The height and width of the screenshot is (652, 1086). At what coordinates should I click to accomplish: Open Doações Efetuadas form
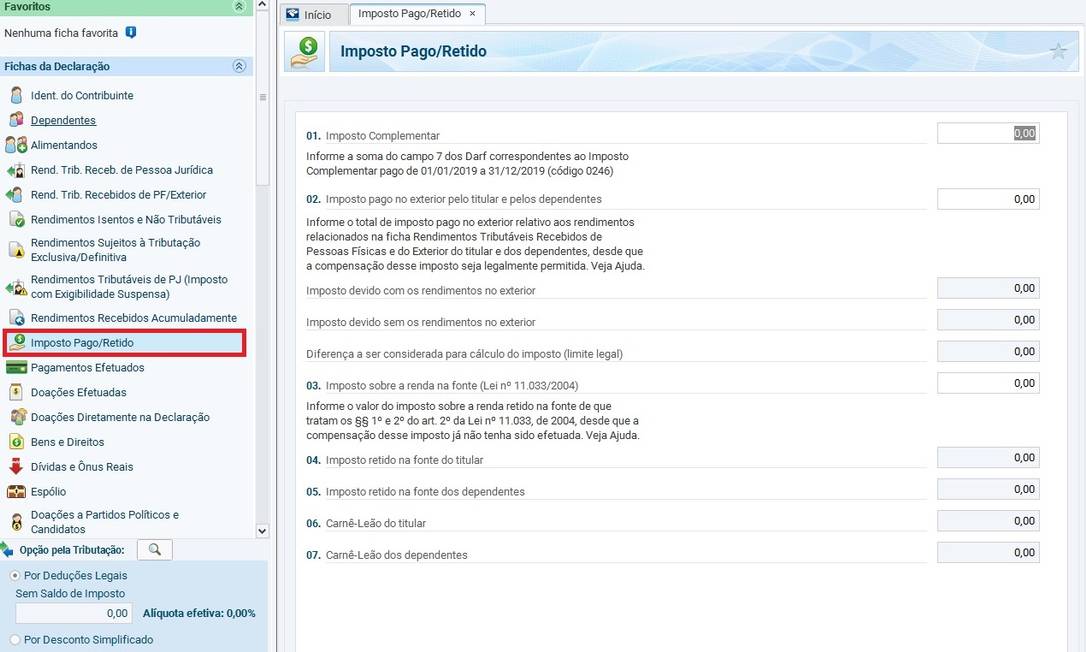(78, 392)
